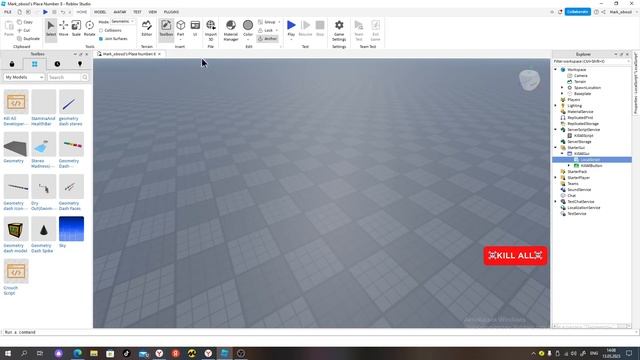The width and height of the screenshot is (640, 360).
Task: Toggle the Anchor button
Action: [x=268, y=39]
